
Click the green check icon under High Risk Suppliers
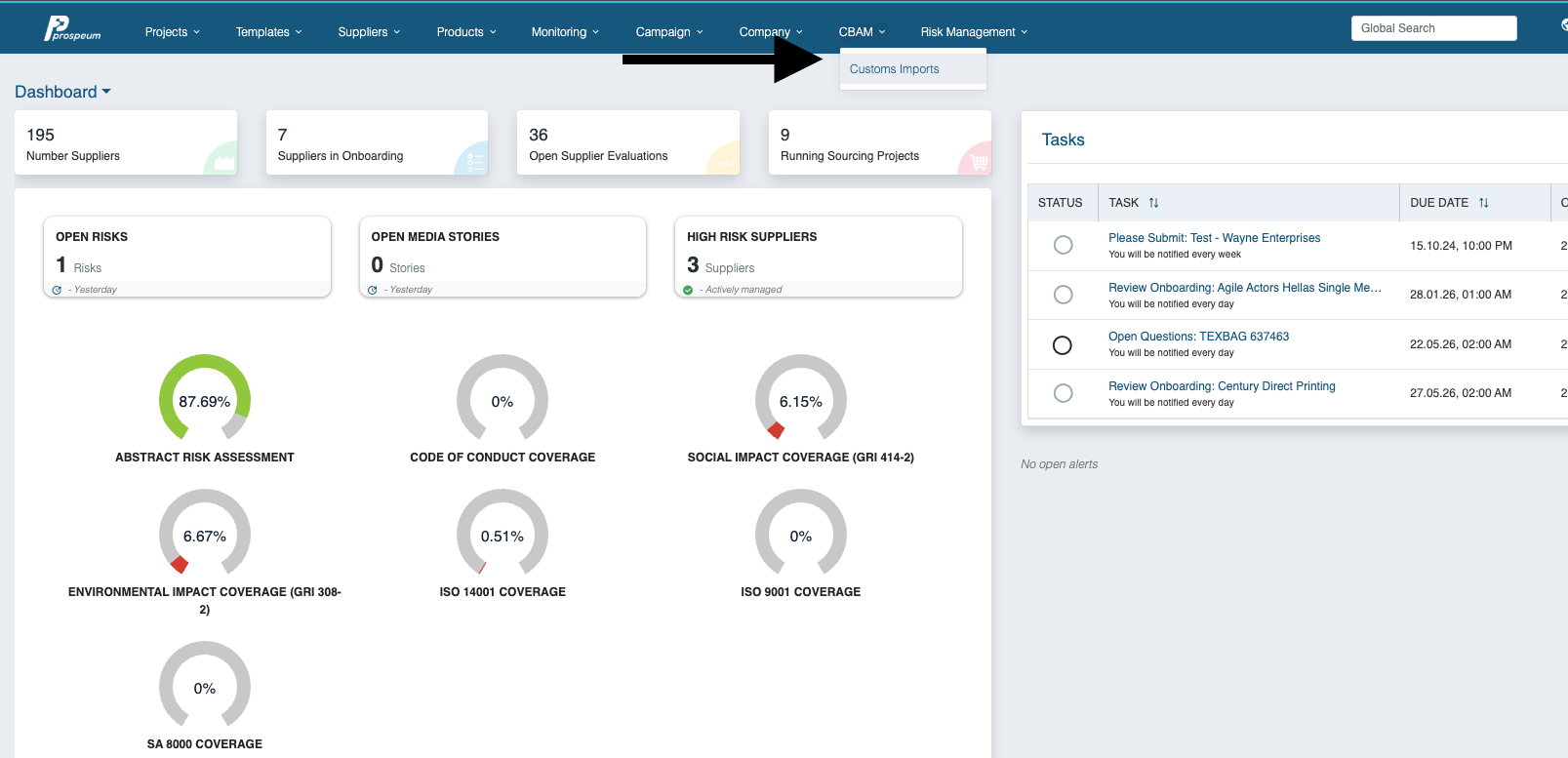click(x=688, y=290)
